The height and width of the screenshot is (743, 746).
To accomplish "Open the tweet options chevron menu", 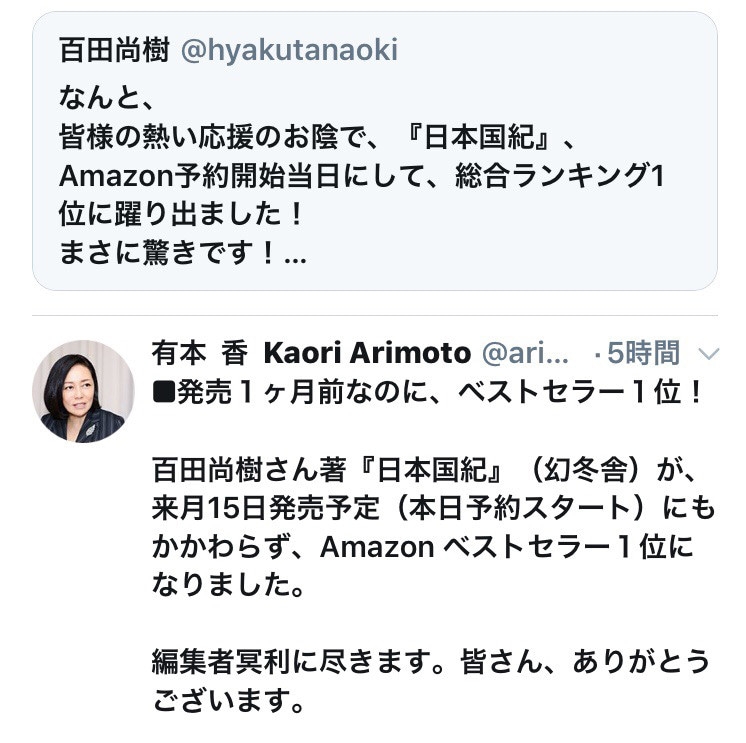I will point(707,354).
